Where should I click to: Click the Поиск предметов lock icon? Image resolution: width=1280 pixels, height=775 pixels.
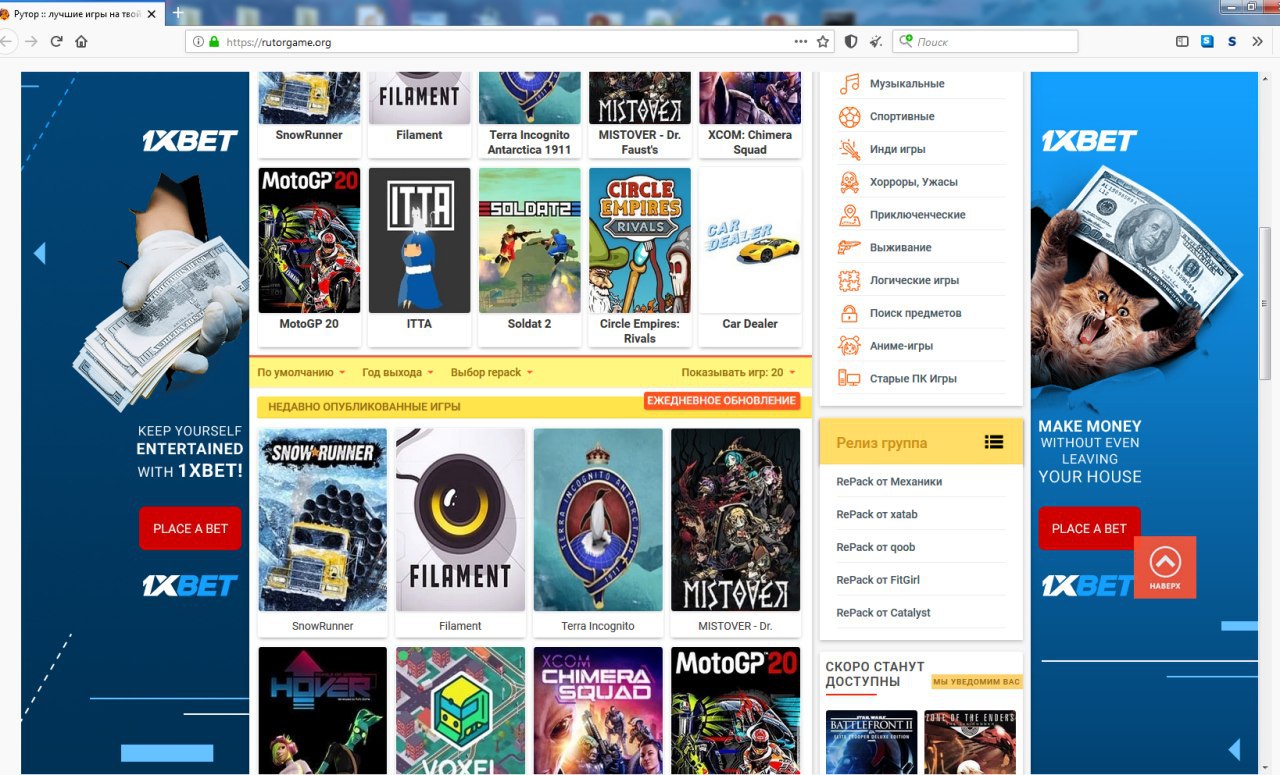point(849,313)
